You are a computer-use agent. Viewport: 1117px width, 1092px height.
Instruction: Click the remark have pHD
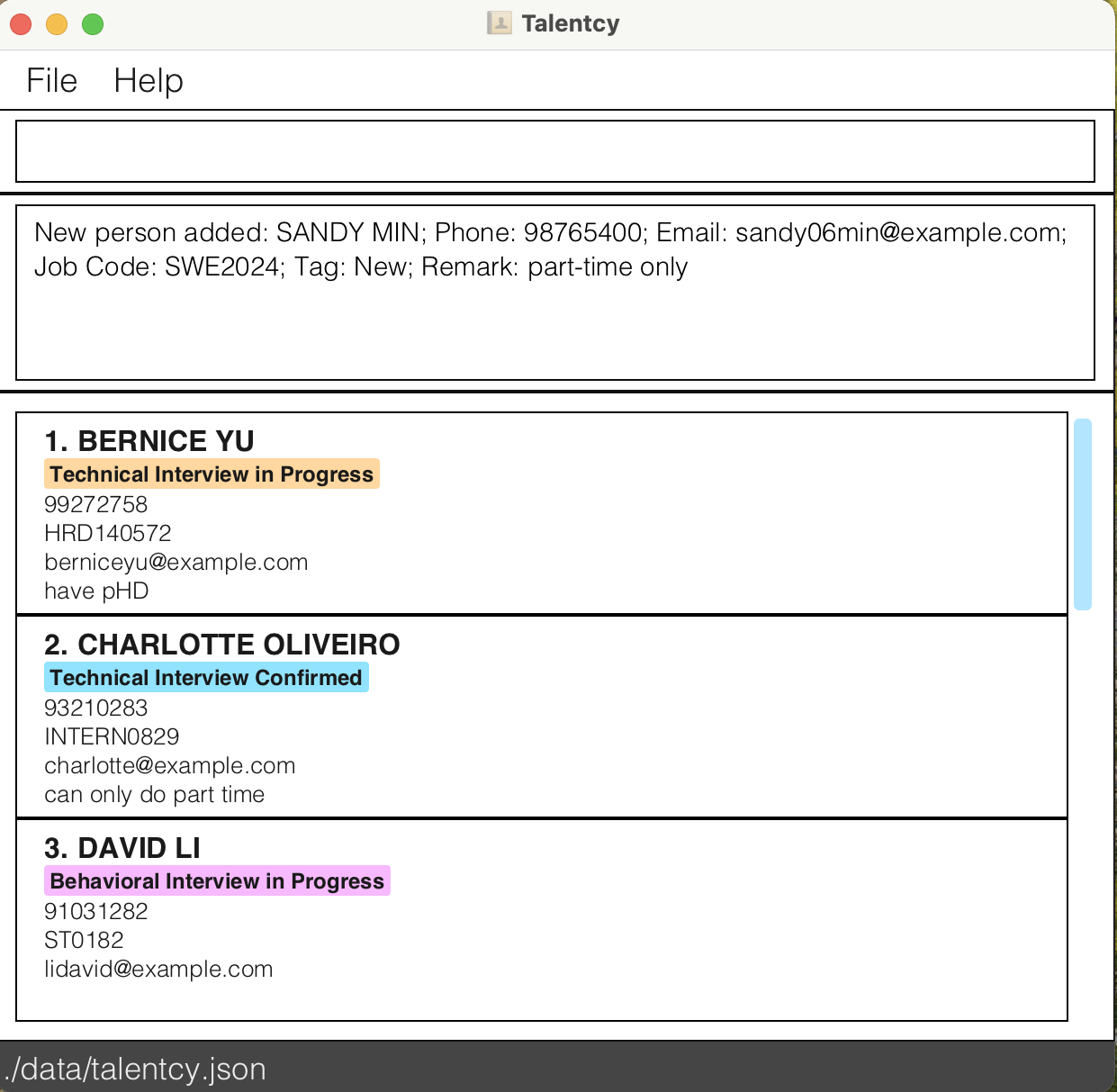click(x=96, y=591)
